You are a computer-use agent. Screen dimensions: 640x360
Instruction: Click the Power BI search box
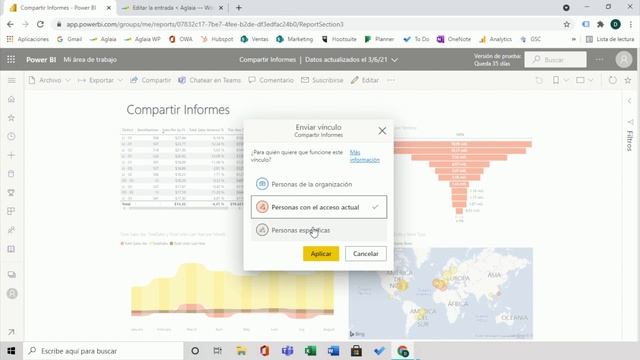coord(556,60)
